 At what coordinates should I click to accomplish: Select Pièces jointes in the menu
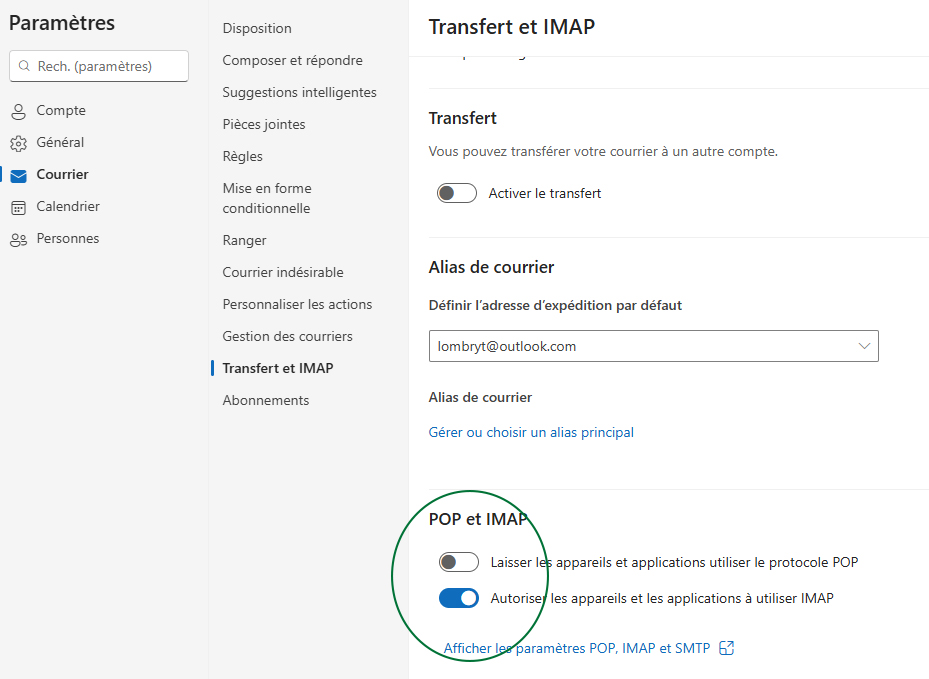pyautogui.click(x=264, y=124)
